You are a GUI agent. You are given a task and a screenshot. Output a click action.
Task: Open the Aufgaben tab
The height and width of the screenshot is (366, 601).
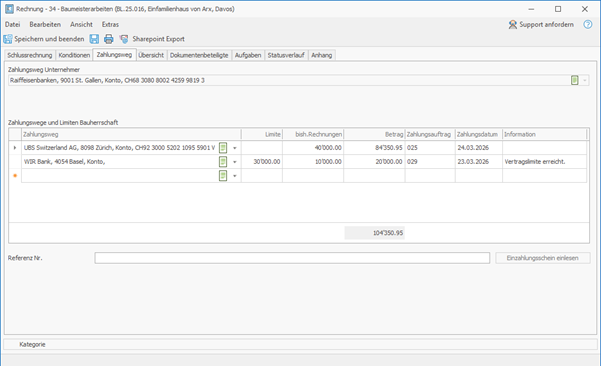(248, 55)
